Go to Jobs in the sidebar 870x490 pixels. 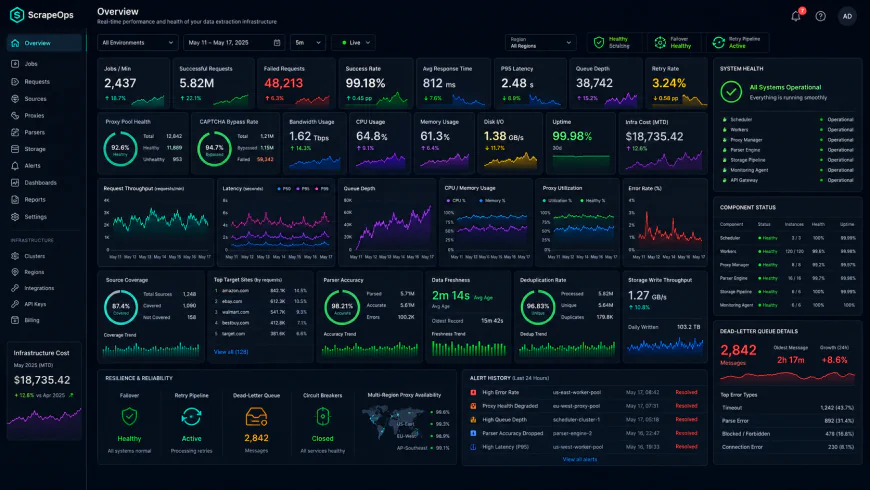pyautogui.click(x=44, y=64)
